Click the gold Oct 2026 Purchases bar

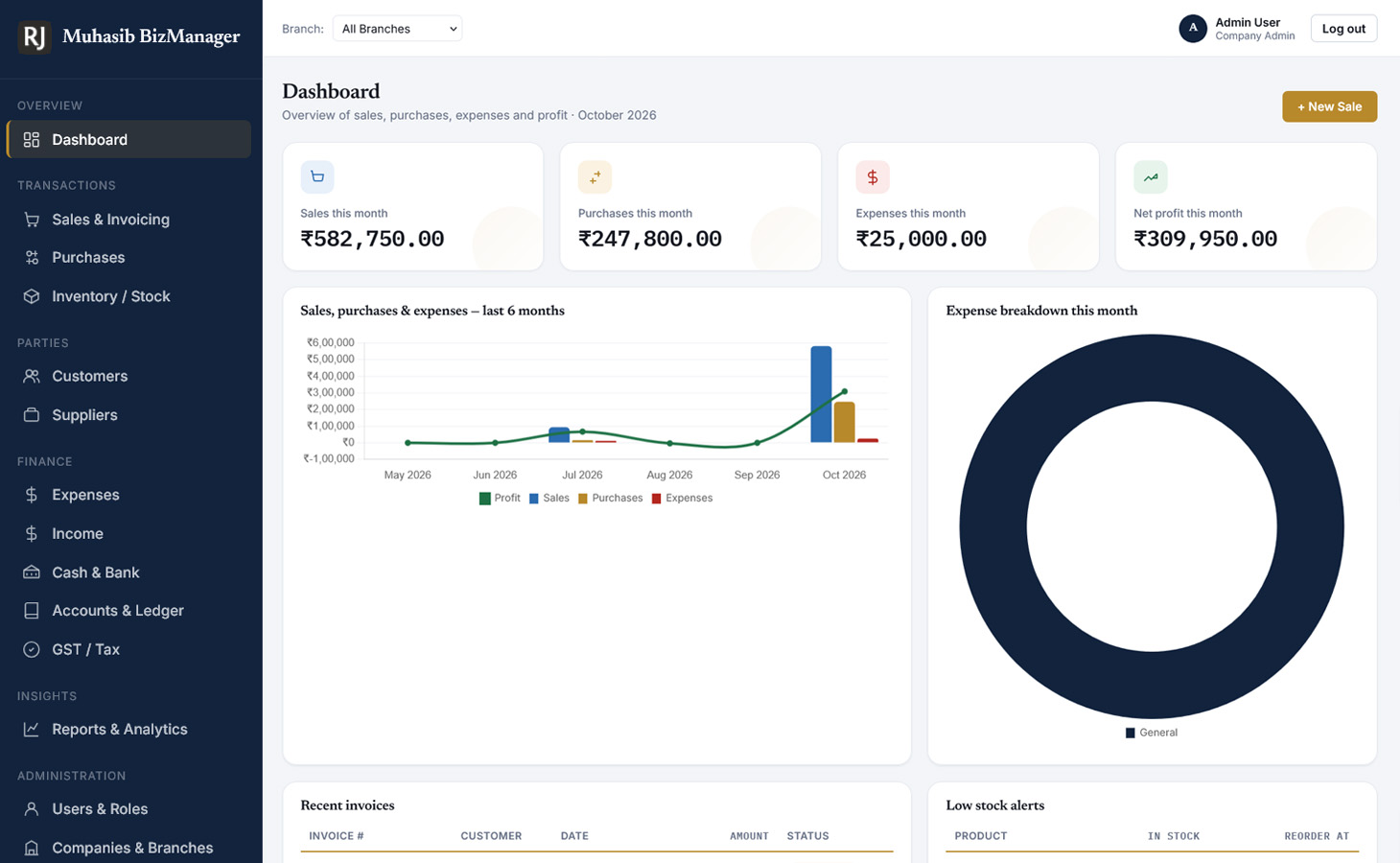tap(844, 422)
